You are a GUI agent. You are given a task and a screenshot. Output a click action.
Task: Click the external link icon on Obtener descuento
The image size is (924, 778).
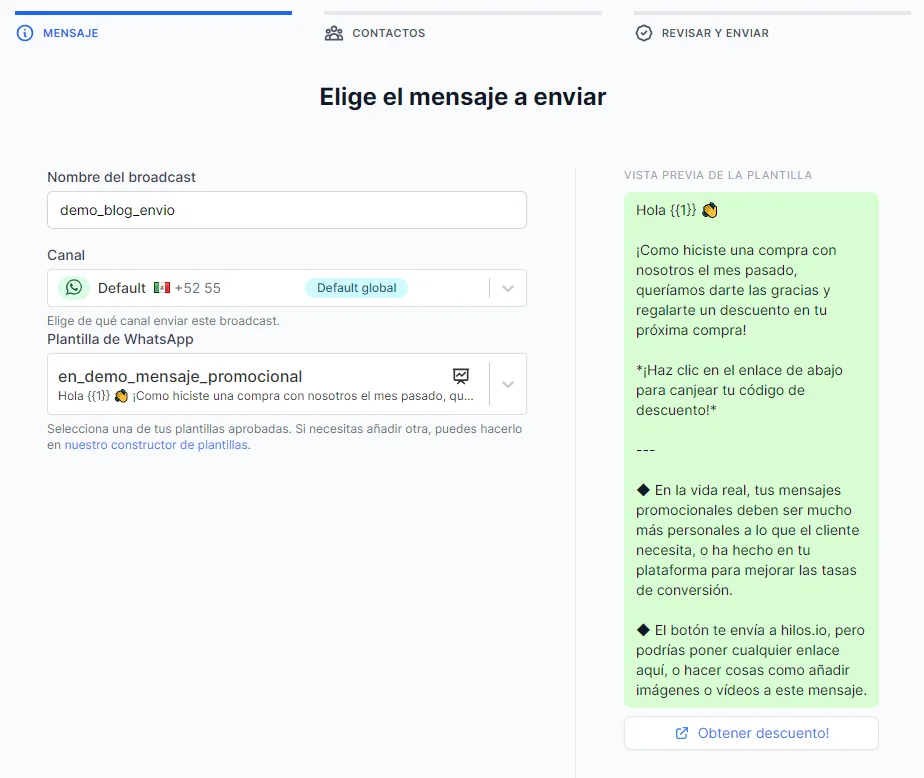click(684, 733)
